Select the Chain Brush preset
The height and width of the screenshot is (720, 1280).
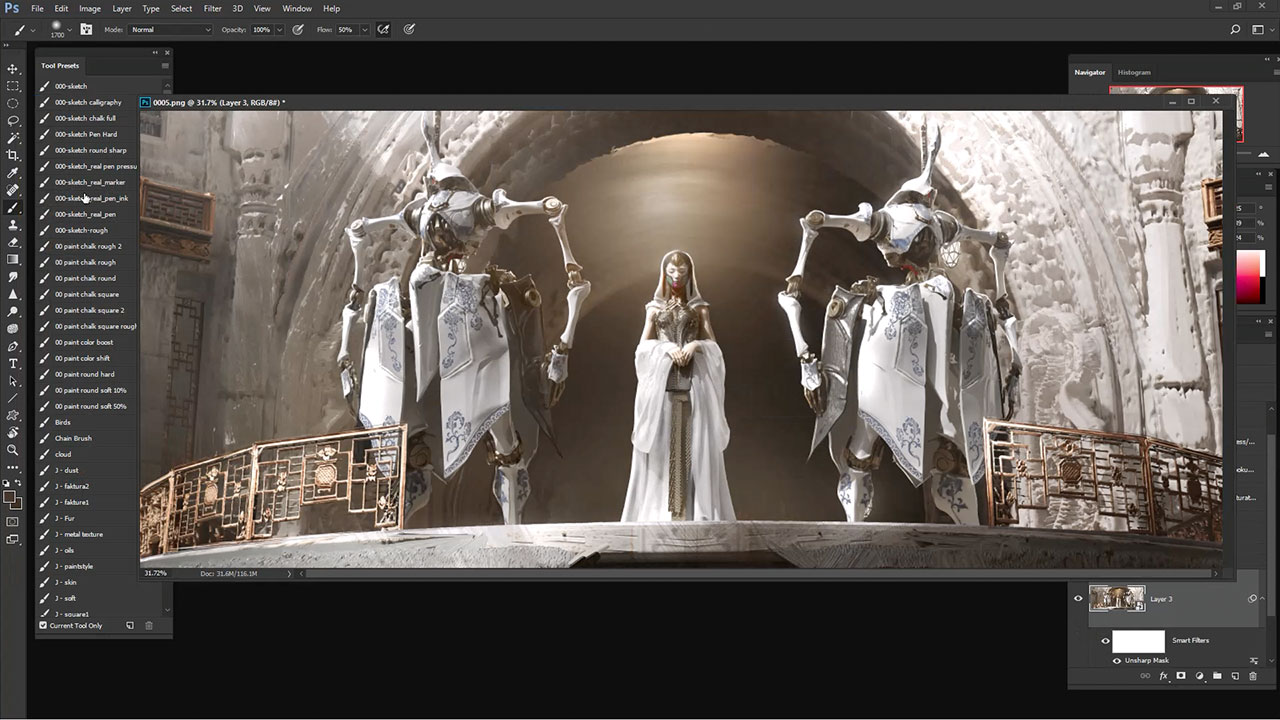73,438
